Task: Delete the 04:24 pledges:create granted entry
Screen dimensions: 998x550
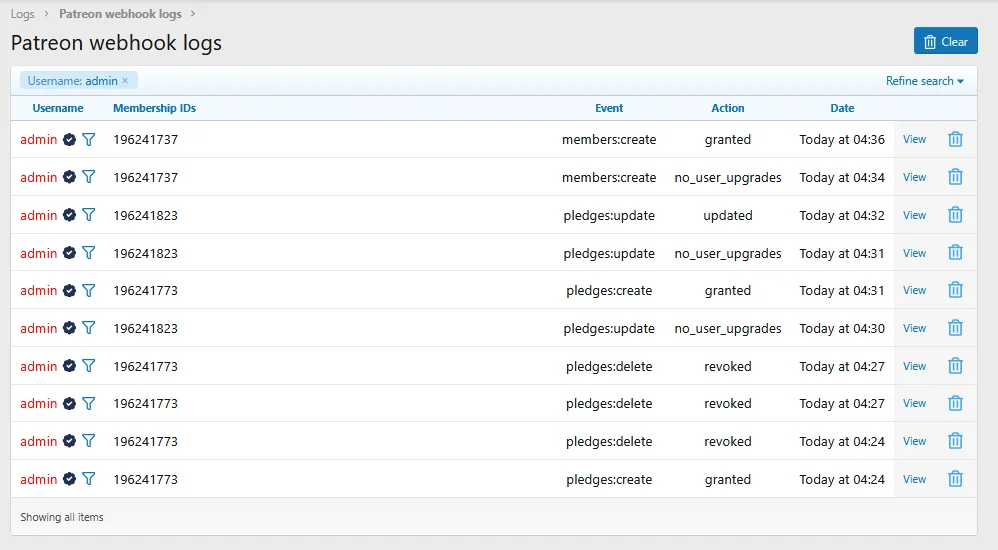Action: click(x=955, y=479)
